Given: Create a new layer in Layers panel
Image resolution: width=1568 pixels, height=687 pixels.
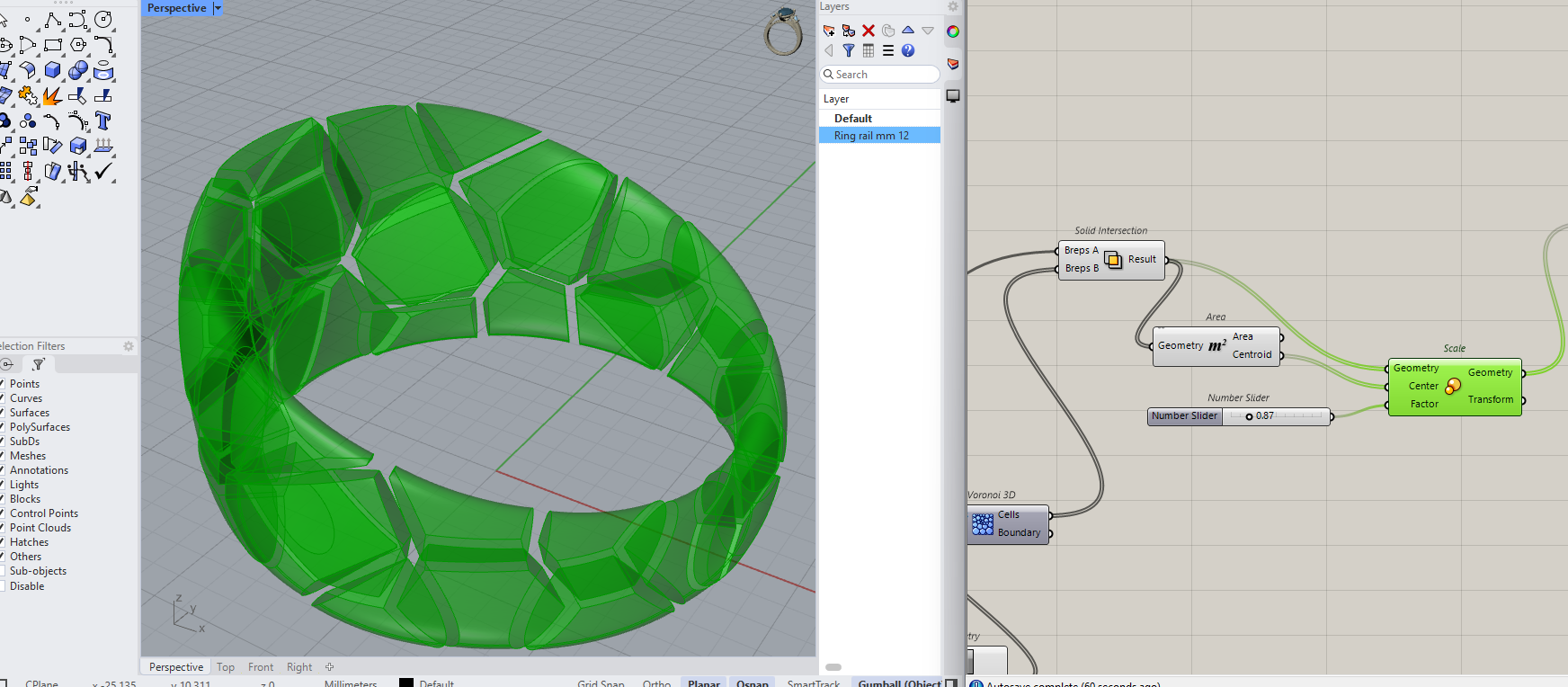Looking at the screenshot, I should [x=829, y=31].
